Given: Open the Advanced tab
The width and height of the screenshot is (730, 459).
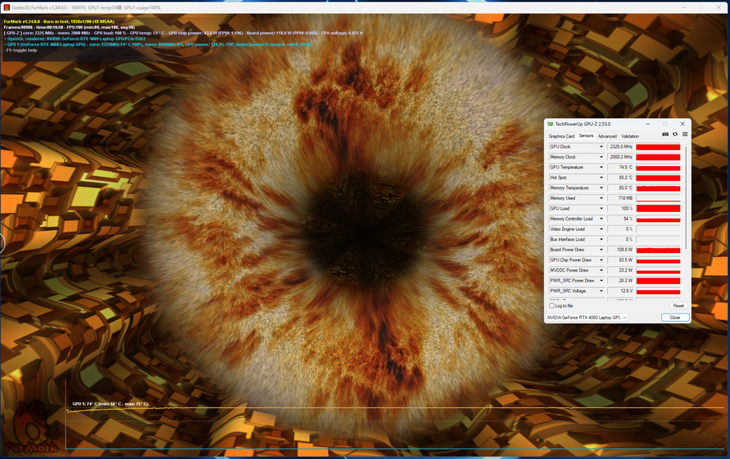Looking at the screenshot, I should (607, 136).
